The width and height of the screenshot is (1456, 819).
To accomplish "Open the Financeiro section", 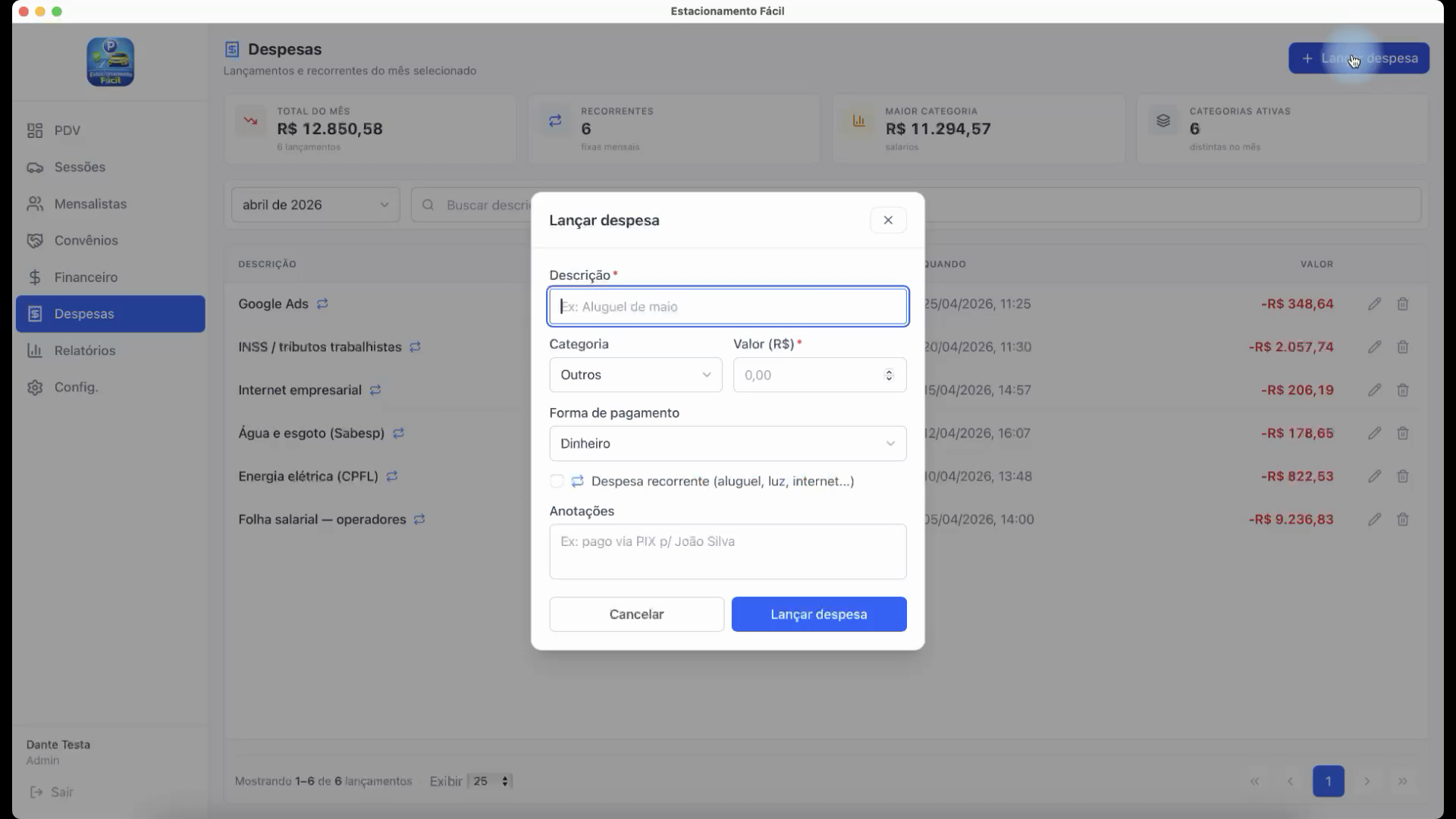I will point(110,278).
